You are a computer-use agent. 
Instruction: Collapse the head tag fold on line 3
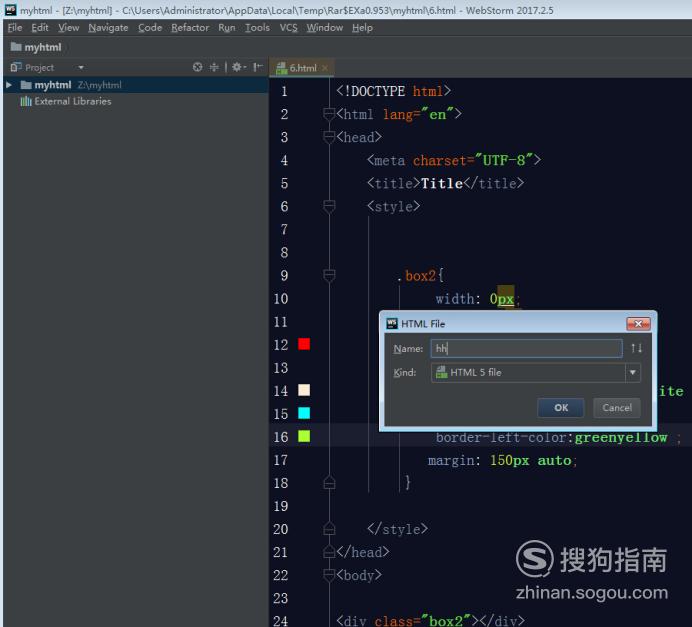[x=329, y=137]
